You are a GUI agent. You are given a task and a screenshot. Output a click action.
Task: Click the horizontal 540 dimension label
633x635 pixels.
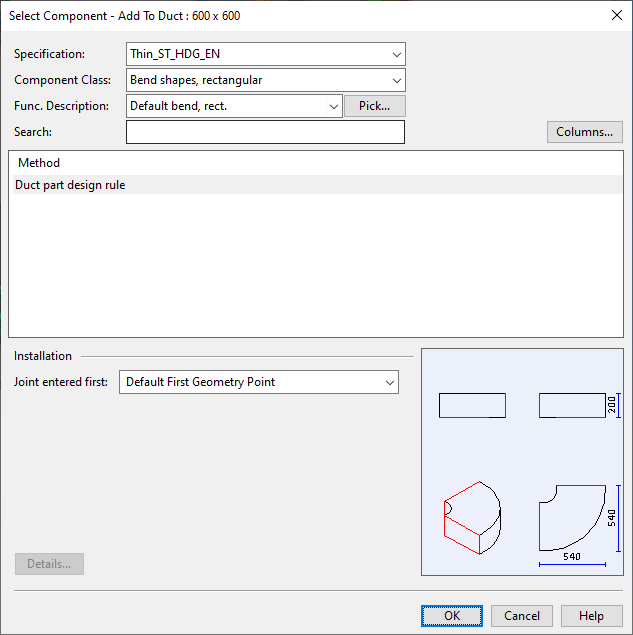(x=572, y=556)
